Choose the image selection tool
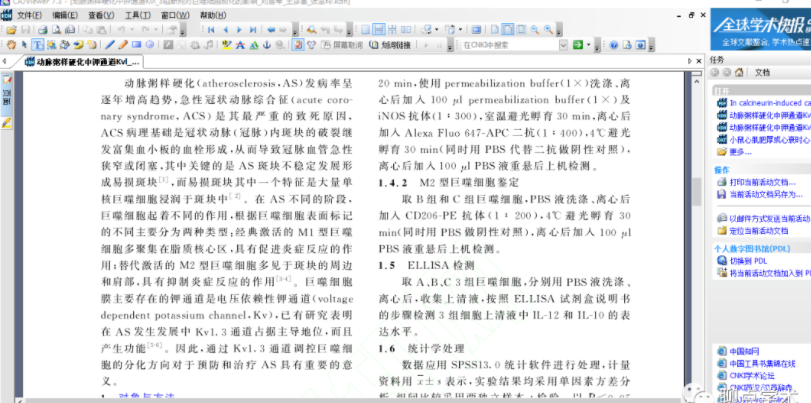Screen dimensions: 811x403 [51, 45]
